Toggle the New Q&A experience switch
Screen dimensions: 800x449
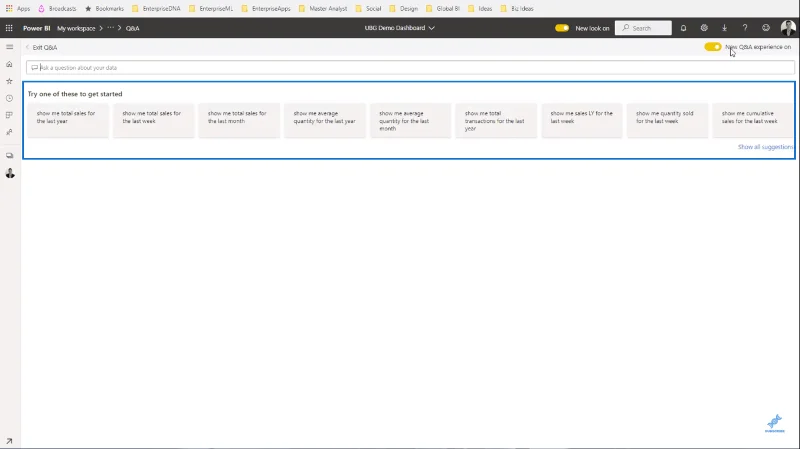point(712,47)
